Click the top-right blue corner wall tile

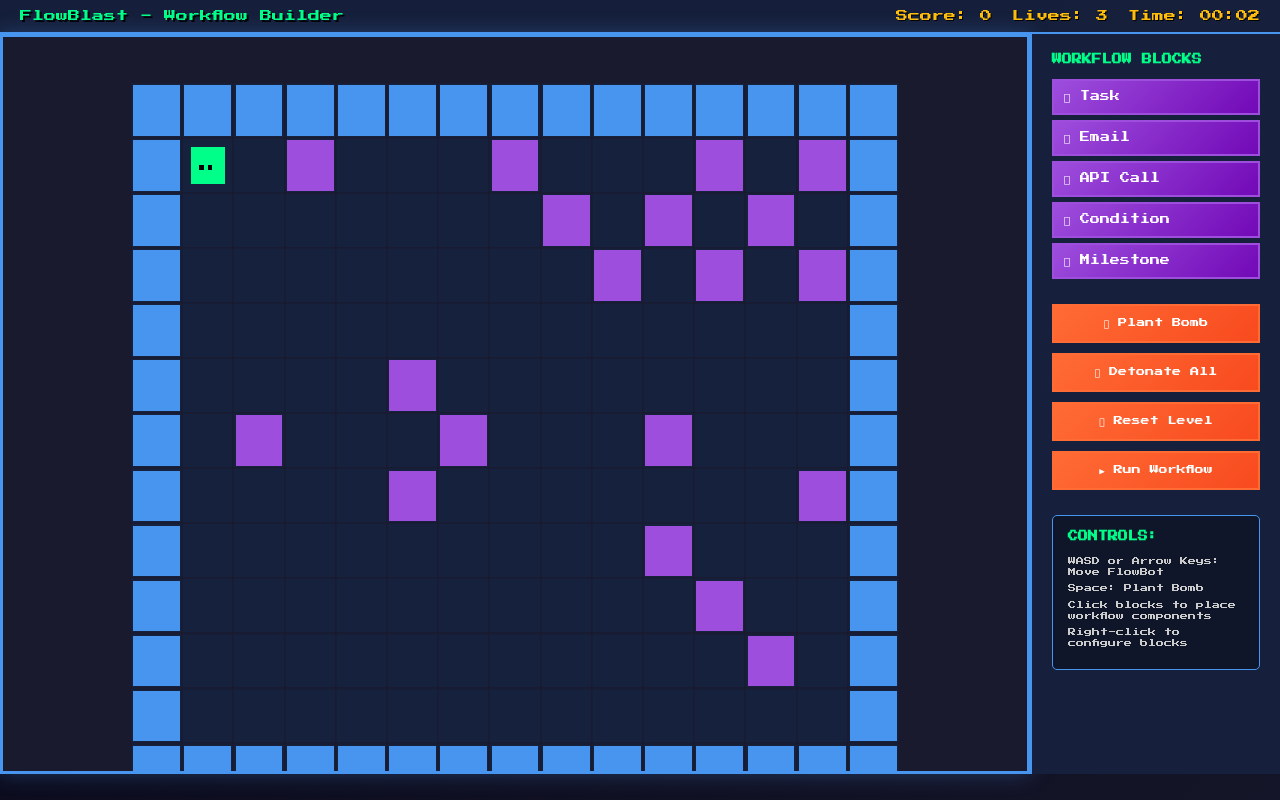click(873, 111)
